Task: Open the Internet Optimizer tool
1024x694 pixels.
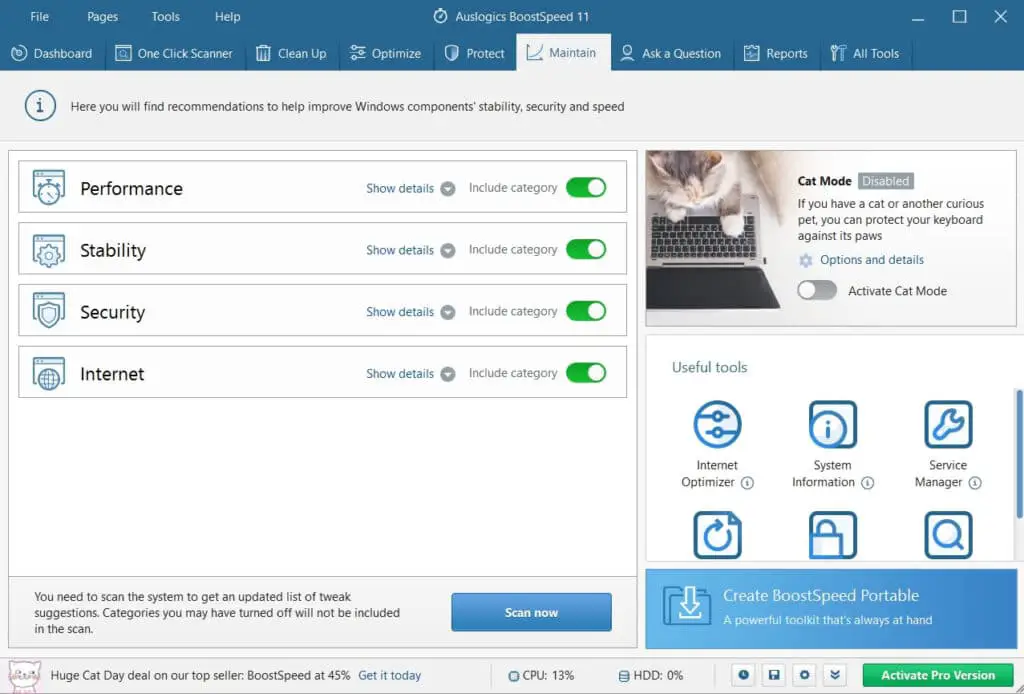Action: 716,424
